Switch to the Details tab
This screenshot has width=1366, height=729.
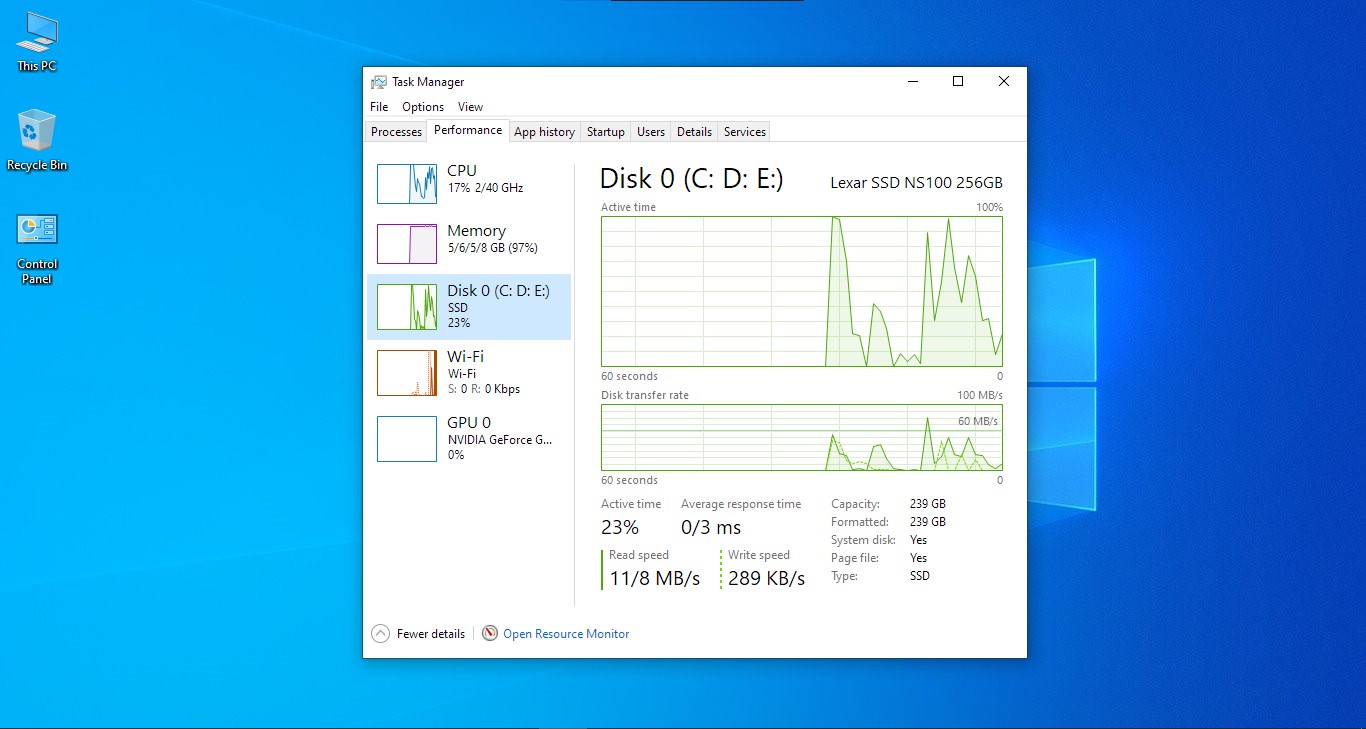(x=694, y=132)
